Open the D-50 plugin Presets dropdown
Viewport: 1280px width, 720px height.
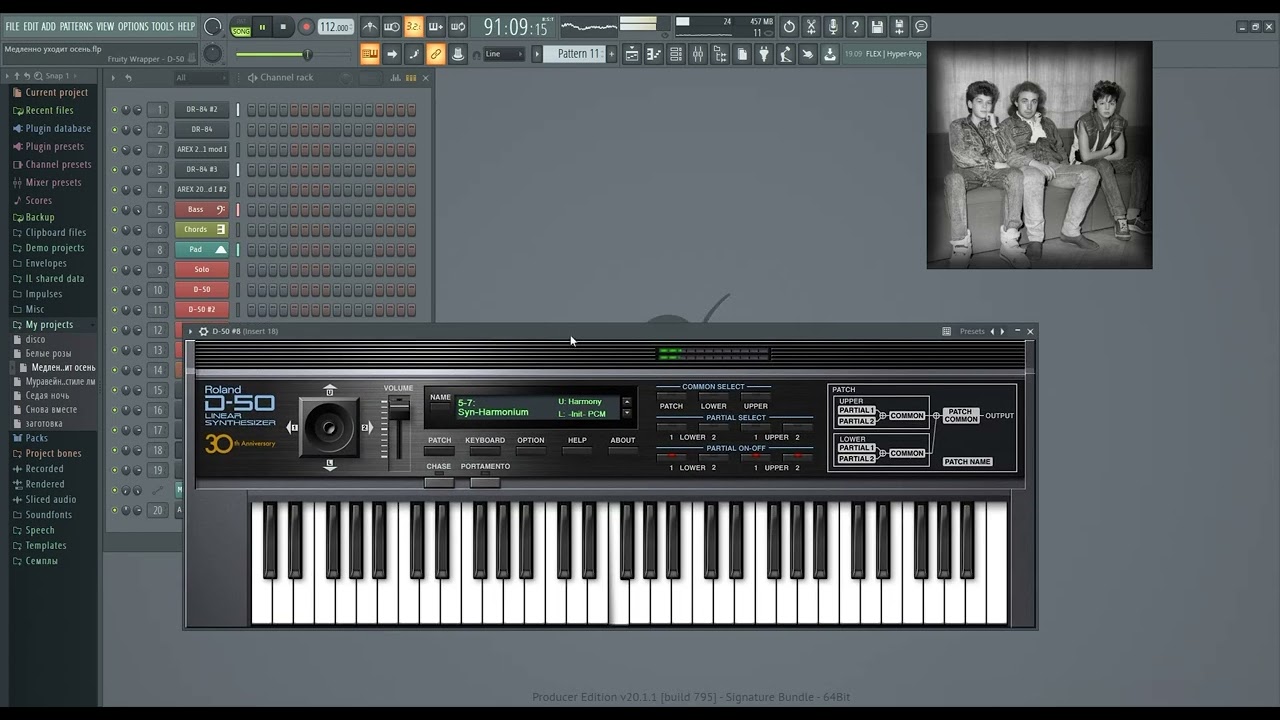[972, 331]
